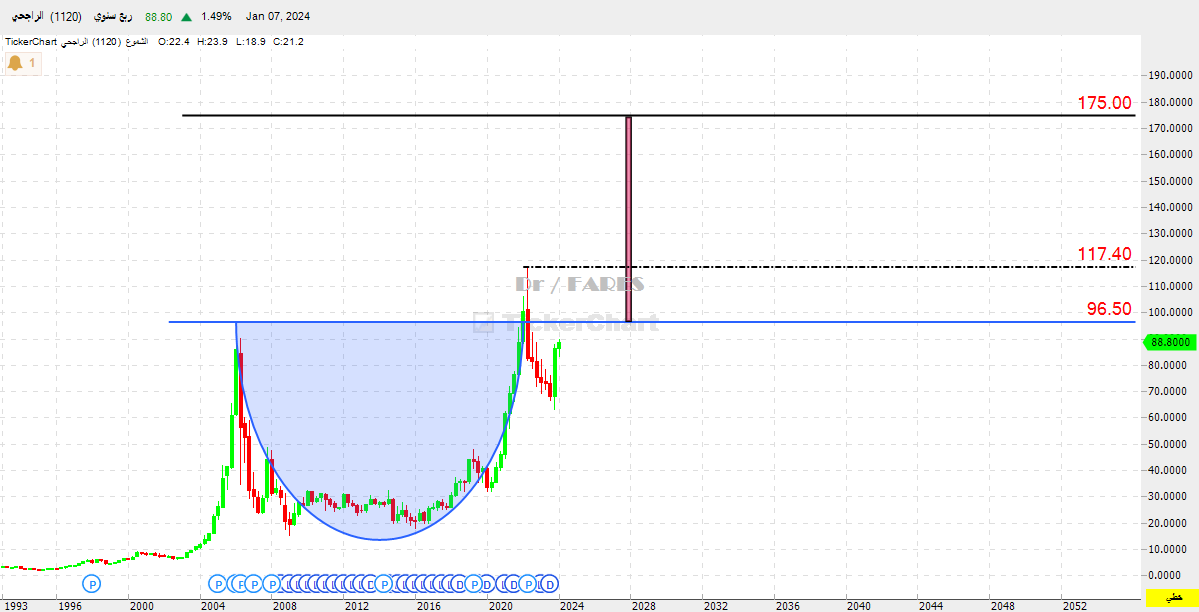This screenshot has width=1199, height=612.
Task: Click the L:18.9 low value
Action: pos(250,41)
